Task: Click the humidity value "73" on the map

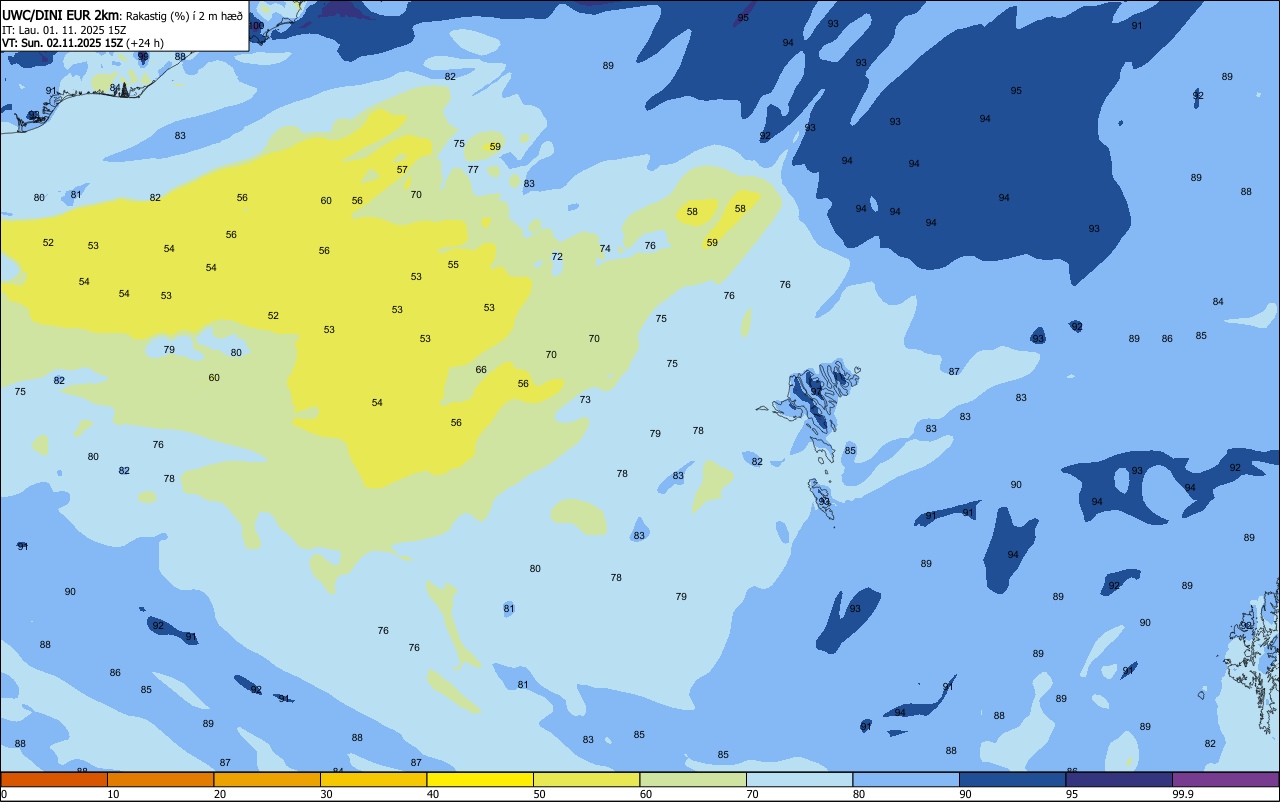Action: click(x=585, y=400)
